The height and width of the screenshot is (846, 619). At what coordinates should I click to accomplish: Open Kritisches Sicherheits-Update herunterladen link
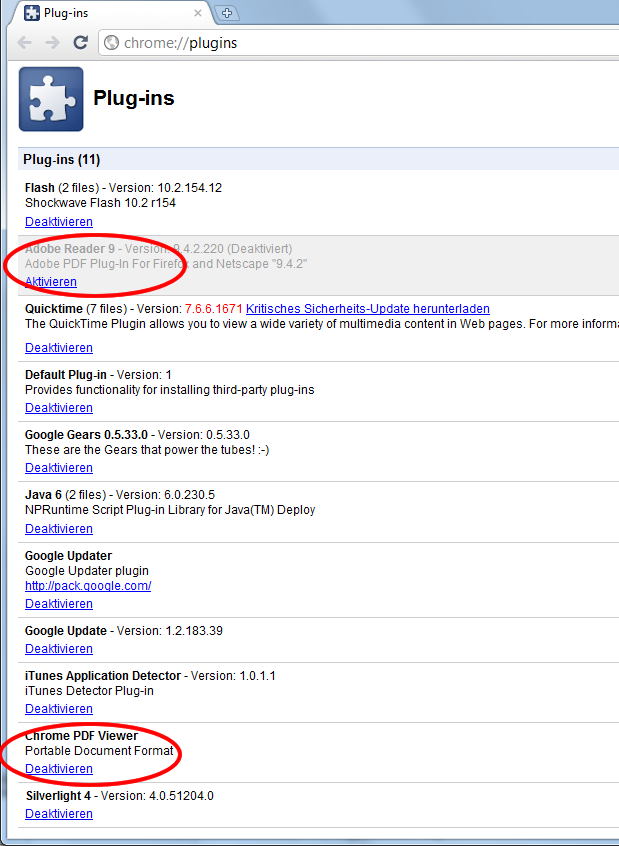point(368,309)
